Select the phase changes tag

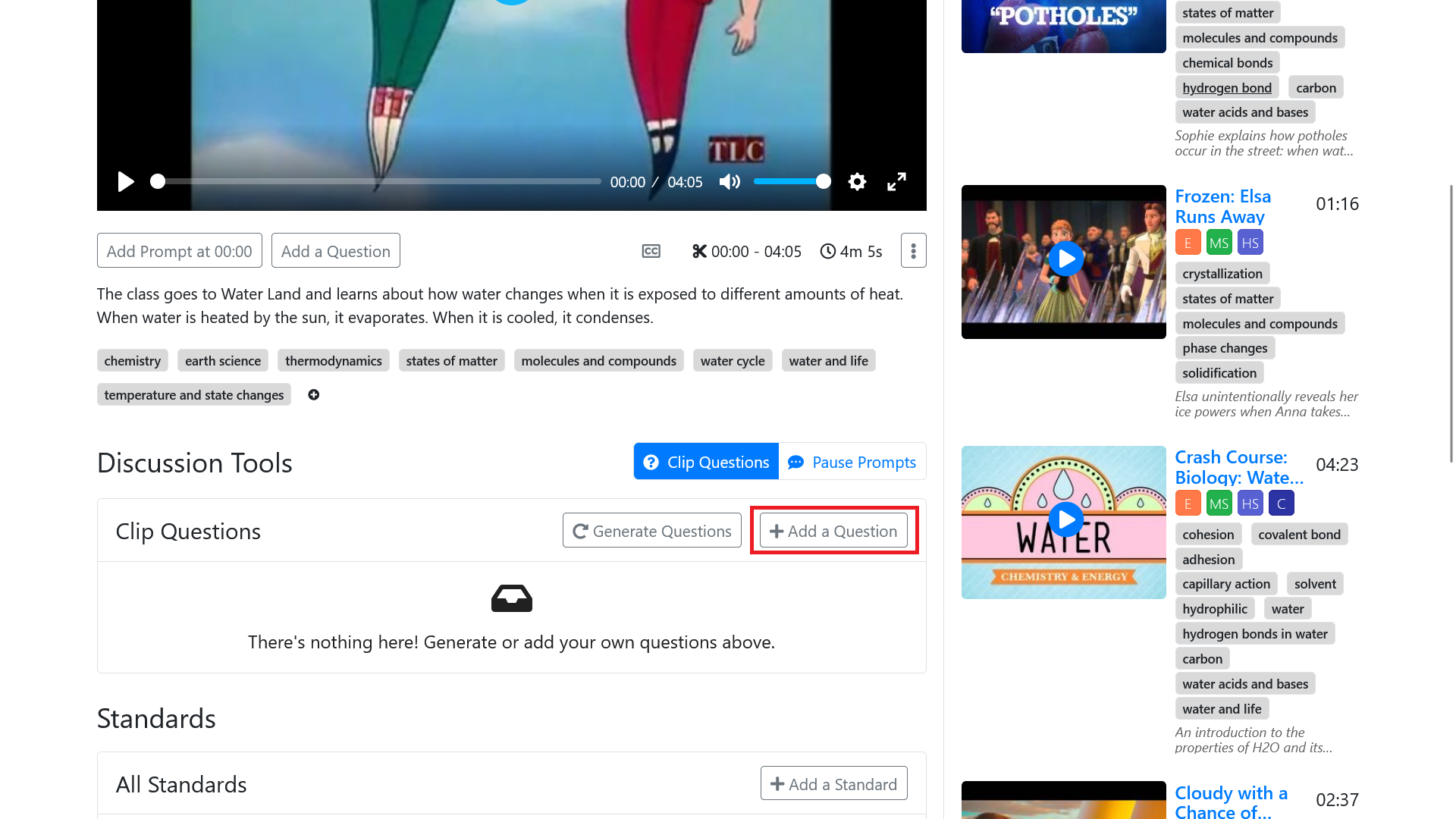coord(1225,348)
